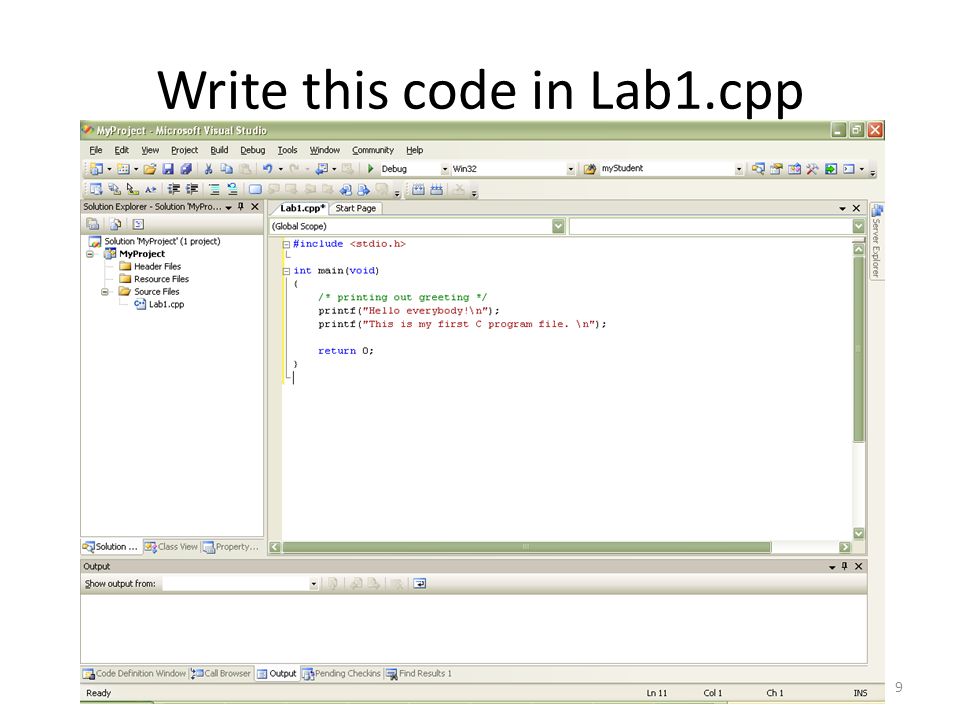Open the Tools menu
The height and width of the screenshot is (720, 960).
click(x=287, y=150)
